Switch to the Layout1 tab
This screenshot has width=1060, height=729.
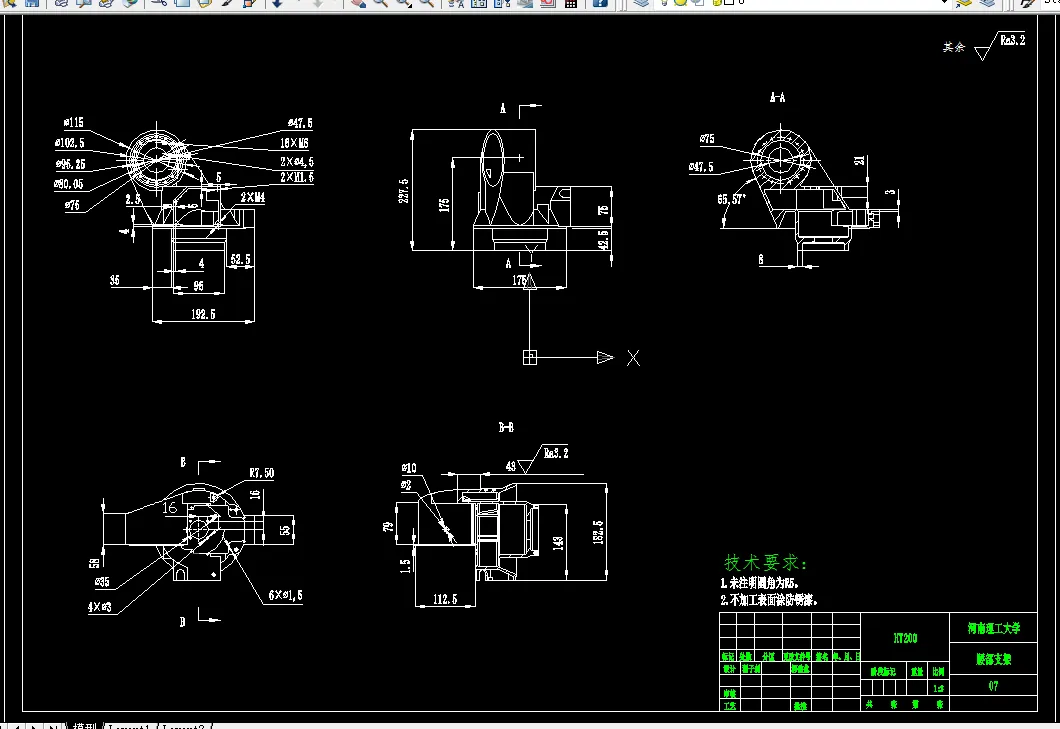click(128, 726)
